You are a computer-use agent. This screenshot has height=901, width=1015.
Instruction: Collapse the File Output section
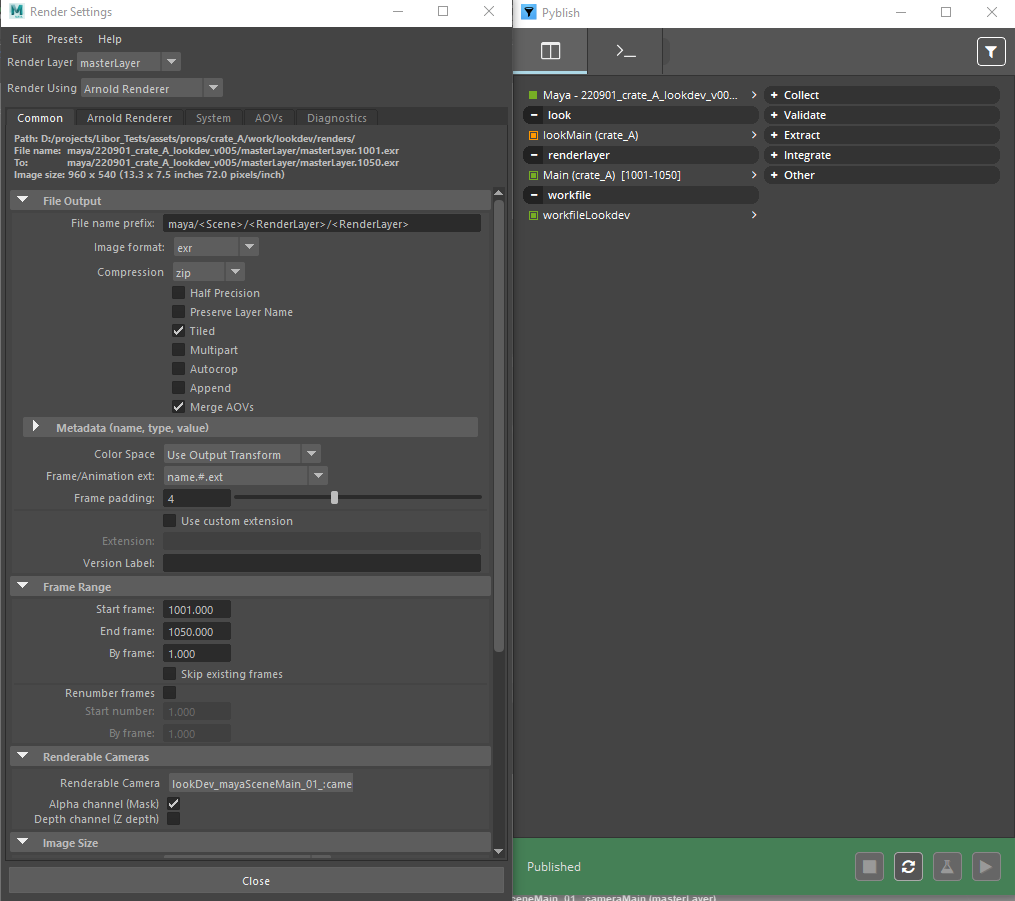click(x=23, y=200)
